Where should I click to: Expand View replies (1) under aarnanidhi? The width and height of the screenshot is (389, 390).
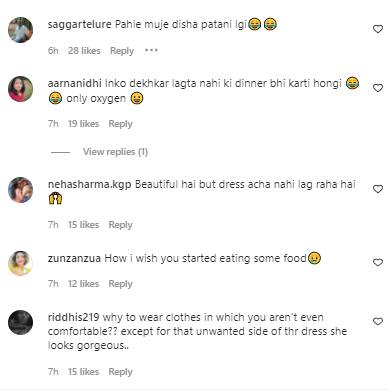115,152
